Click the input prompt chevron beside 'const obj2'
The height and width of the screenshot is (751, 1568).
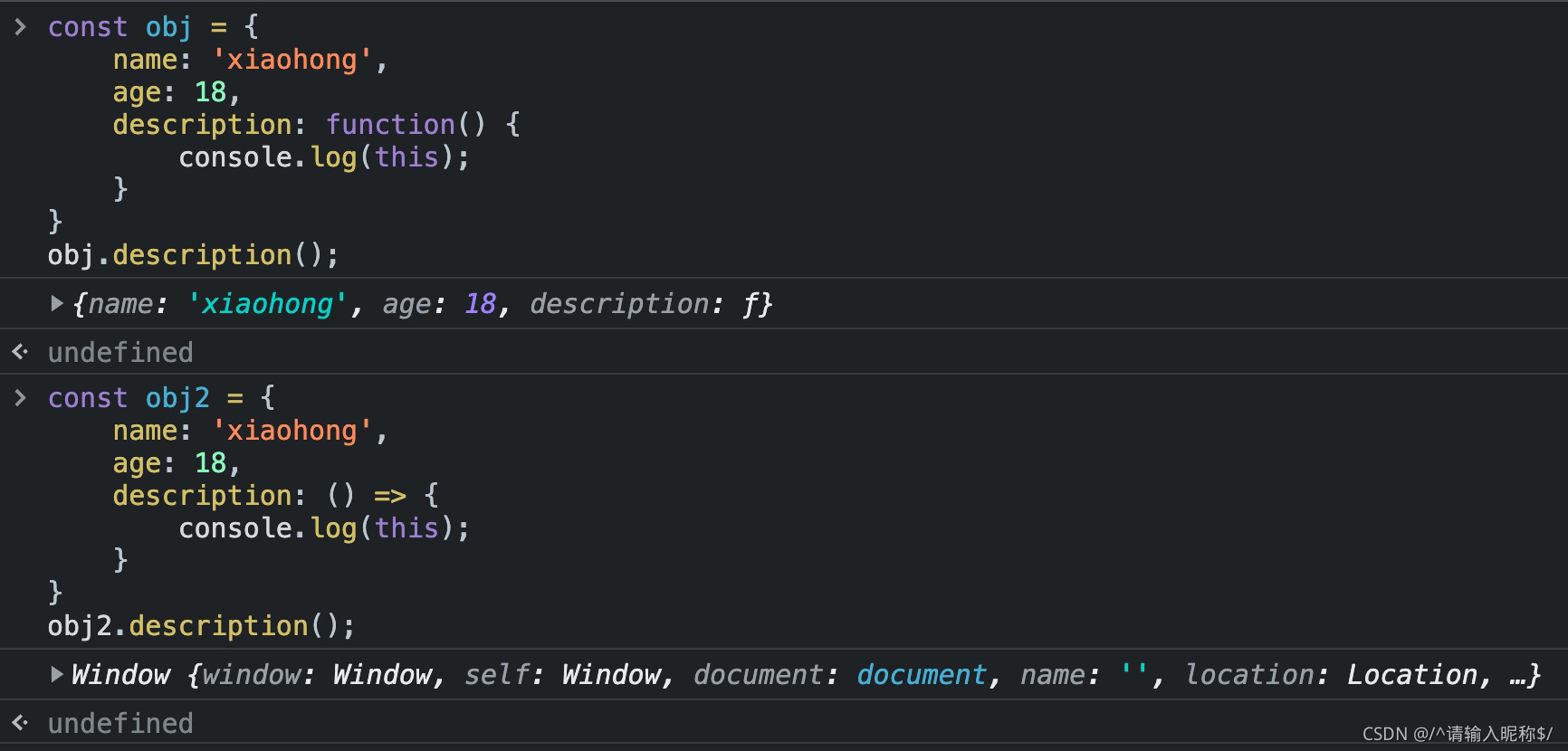click(x=20, y=398)
